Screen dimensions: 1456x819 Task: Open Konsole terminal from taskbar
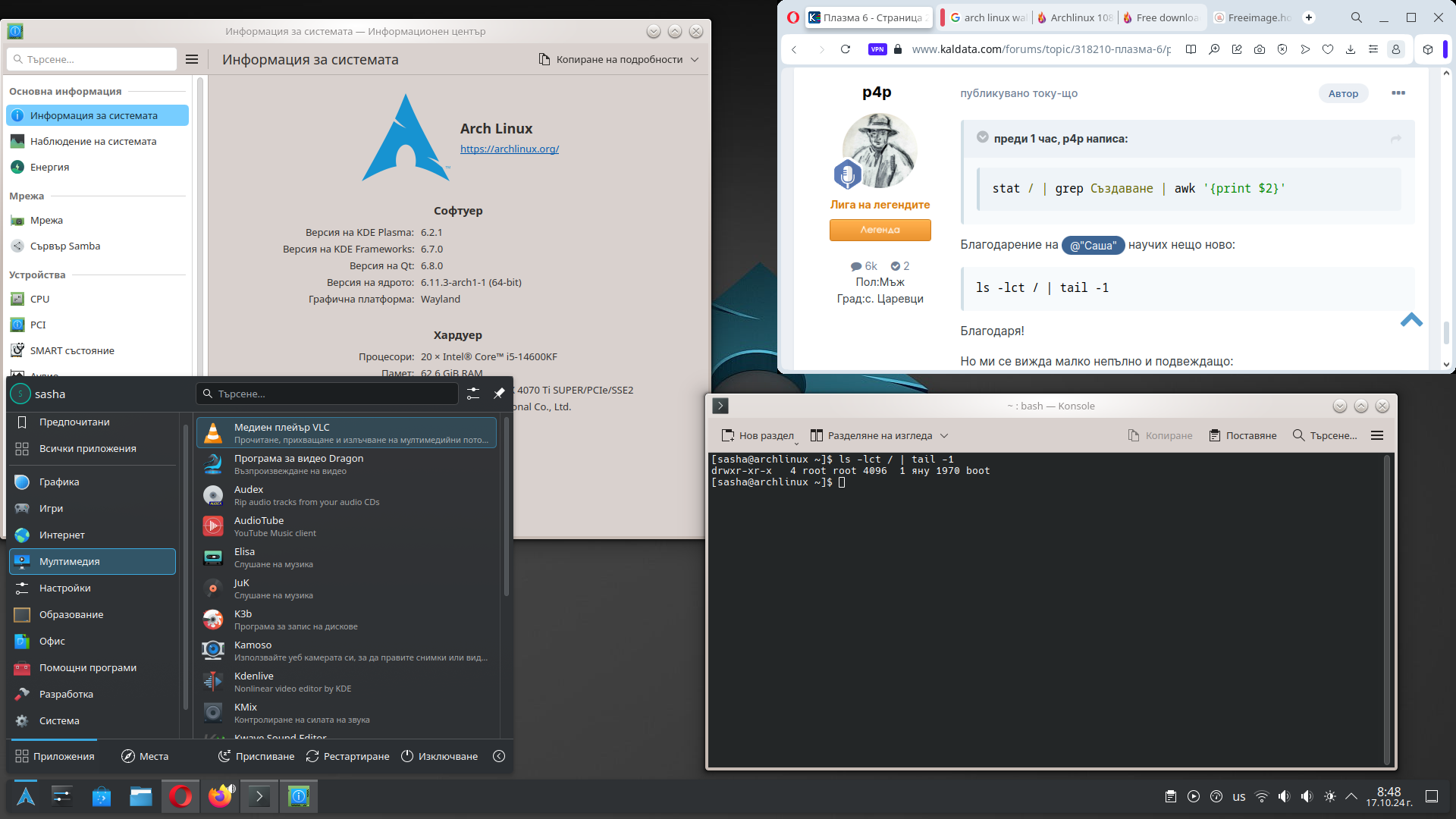coord(259,796)
